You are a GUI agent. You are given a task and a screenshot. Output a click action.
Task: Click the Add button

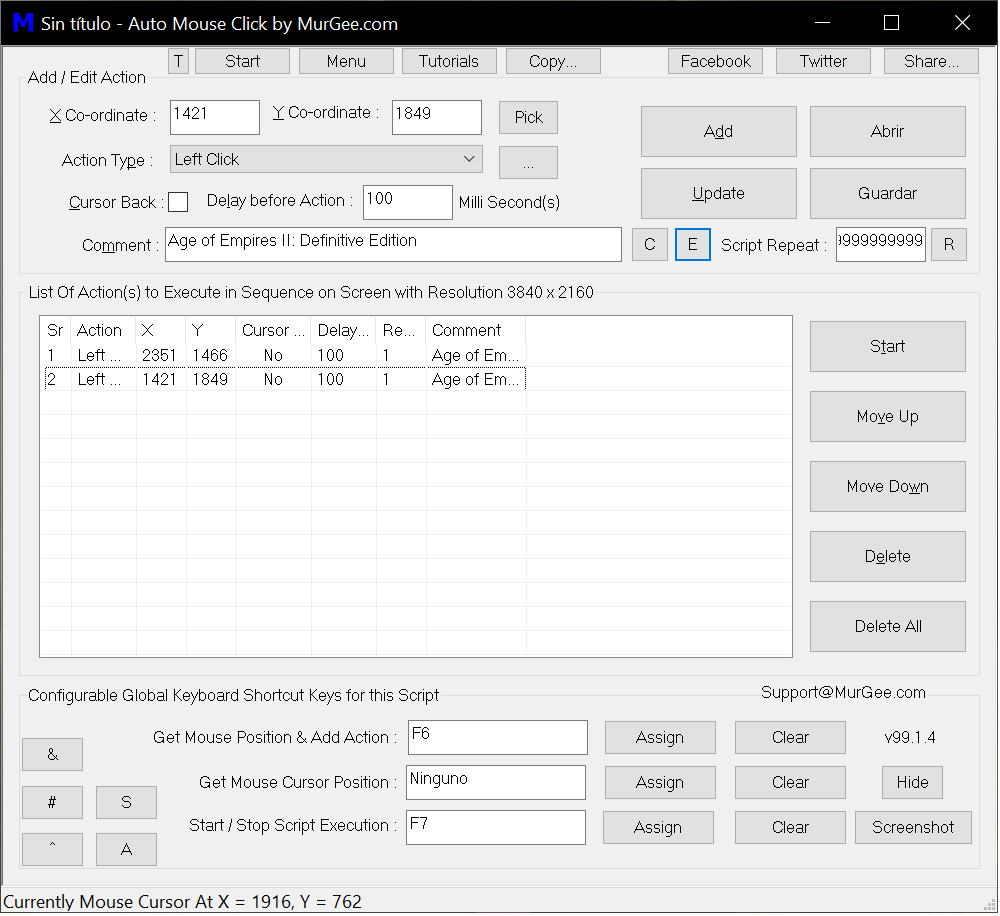click(719, 131)
